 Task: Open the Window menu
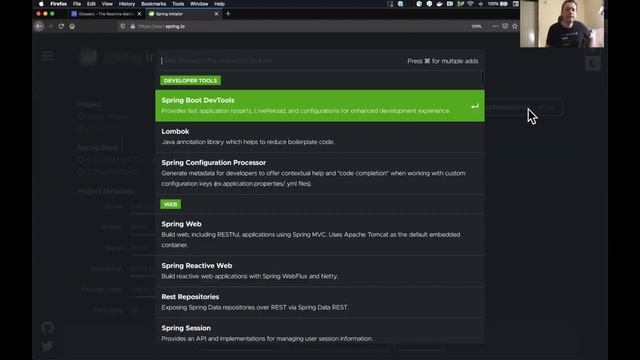point(199,4)
